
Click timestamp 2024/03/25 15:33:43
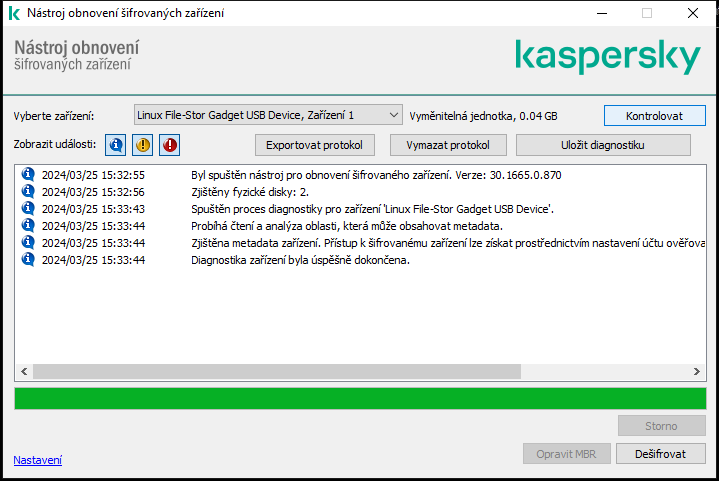click(x=93, y=209)
